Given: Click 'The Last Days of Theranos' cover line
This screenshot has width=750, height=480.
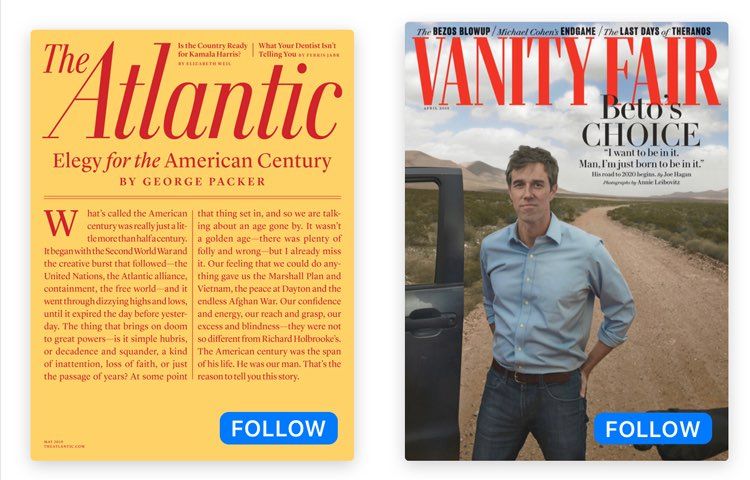Looking at the screenshot, I should point(657,32).
